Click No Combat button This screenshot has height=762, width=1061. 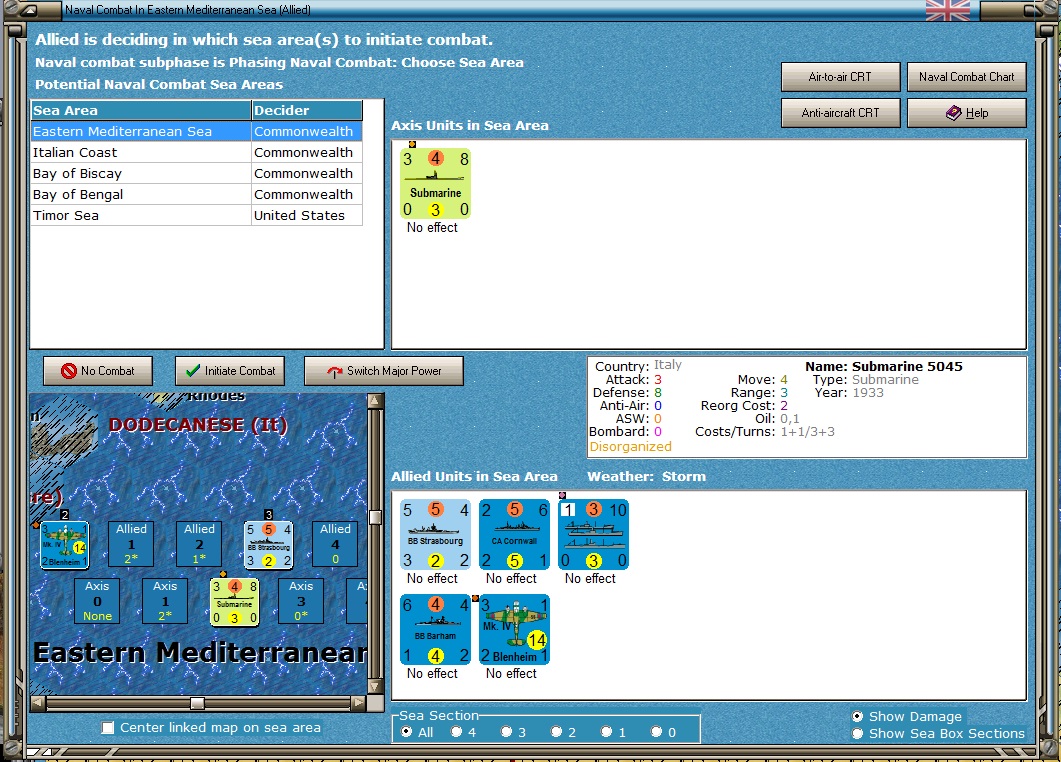[x=98, y=371]
